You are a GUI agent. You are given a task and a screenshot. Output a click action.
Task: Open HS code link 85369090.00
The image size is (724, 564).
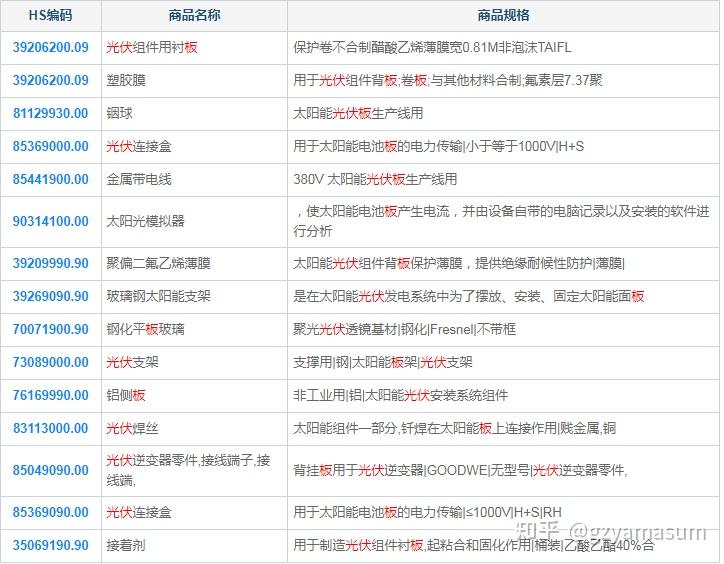click(x=50, y=512)
